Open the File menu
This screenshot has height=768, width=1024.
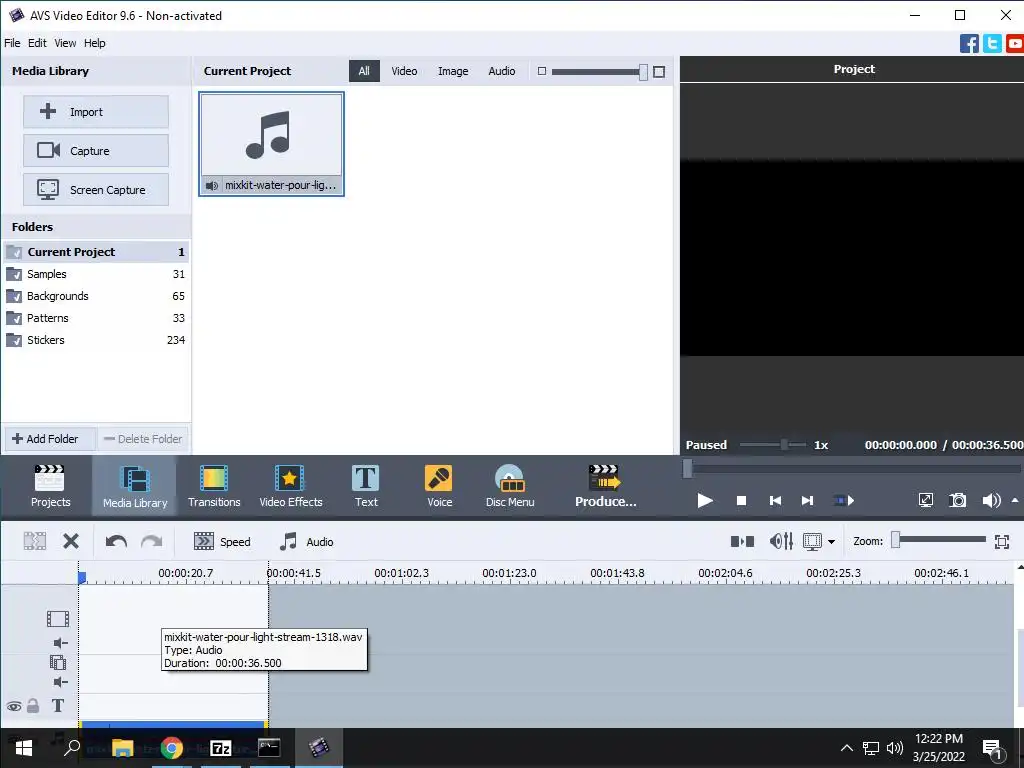[x=12, y=43]
